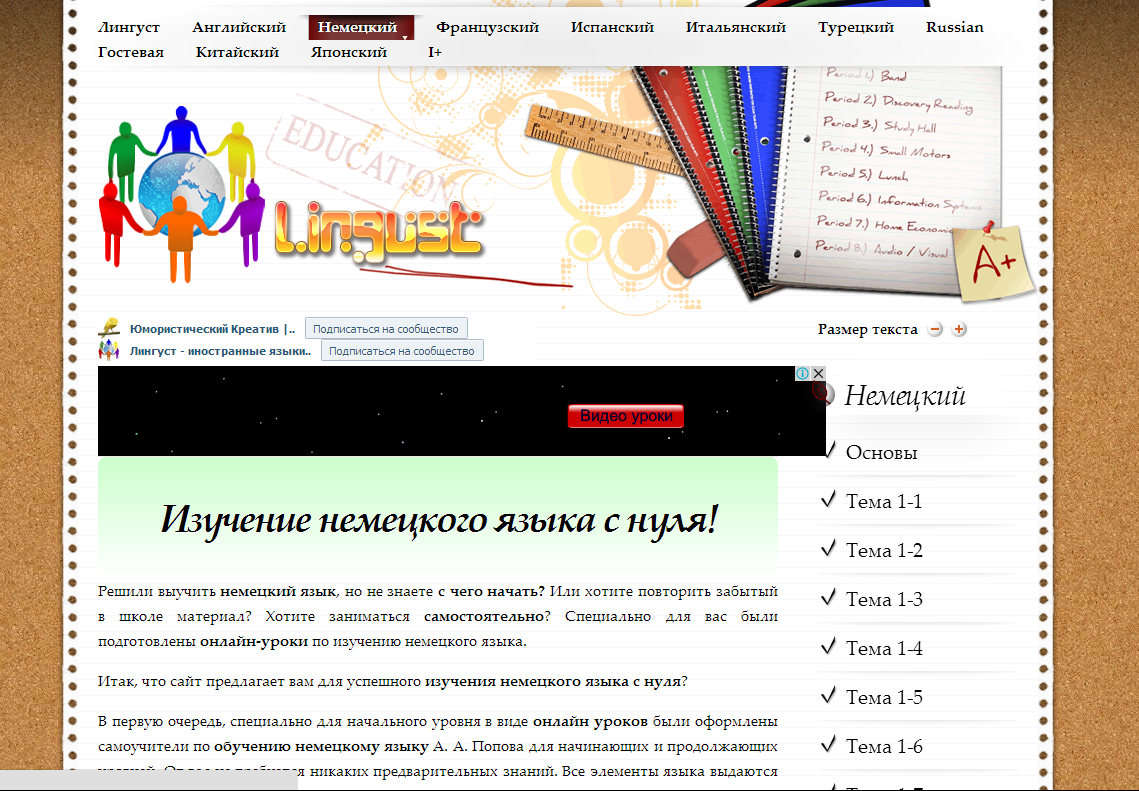Viewport: 1139px width, 791px height.
Task: Click the Размер текста label
Action: point(867,330)
